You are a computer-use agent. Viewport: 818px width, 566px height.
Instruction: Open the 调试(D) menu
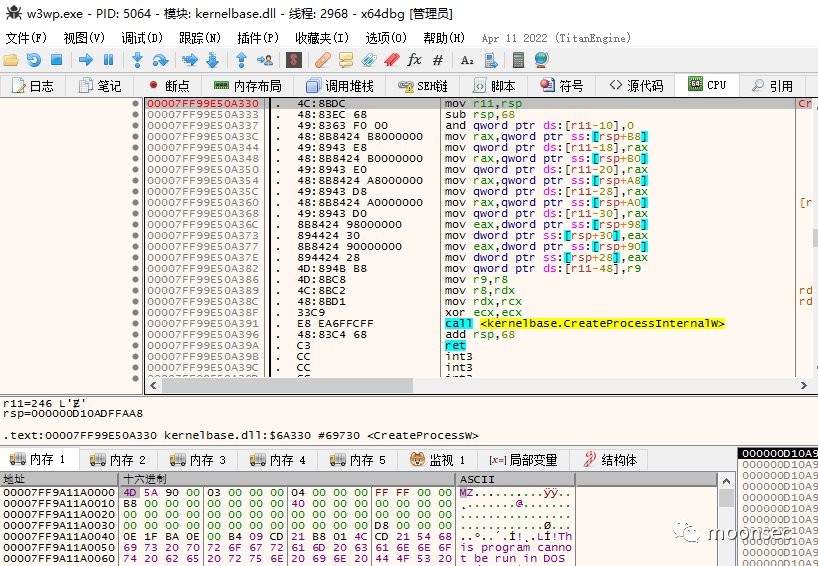(142, 38)
